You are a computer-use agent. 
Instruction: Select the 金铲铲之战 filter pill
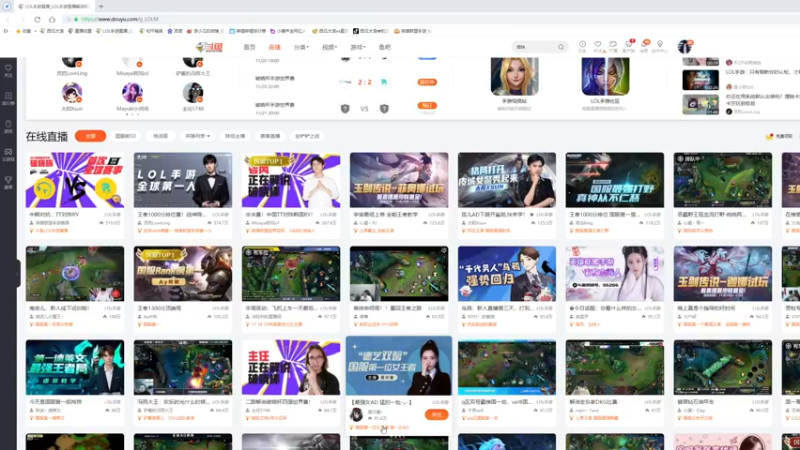[307, 136]
